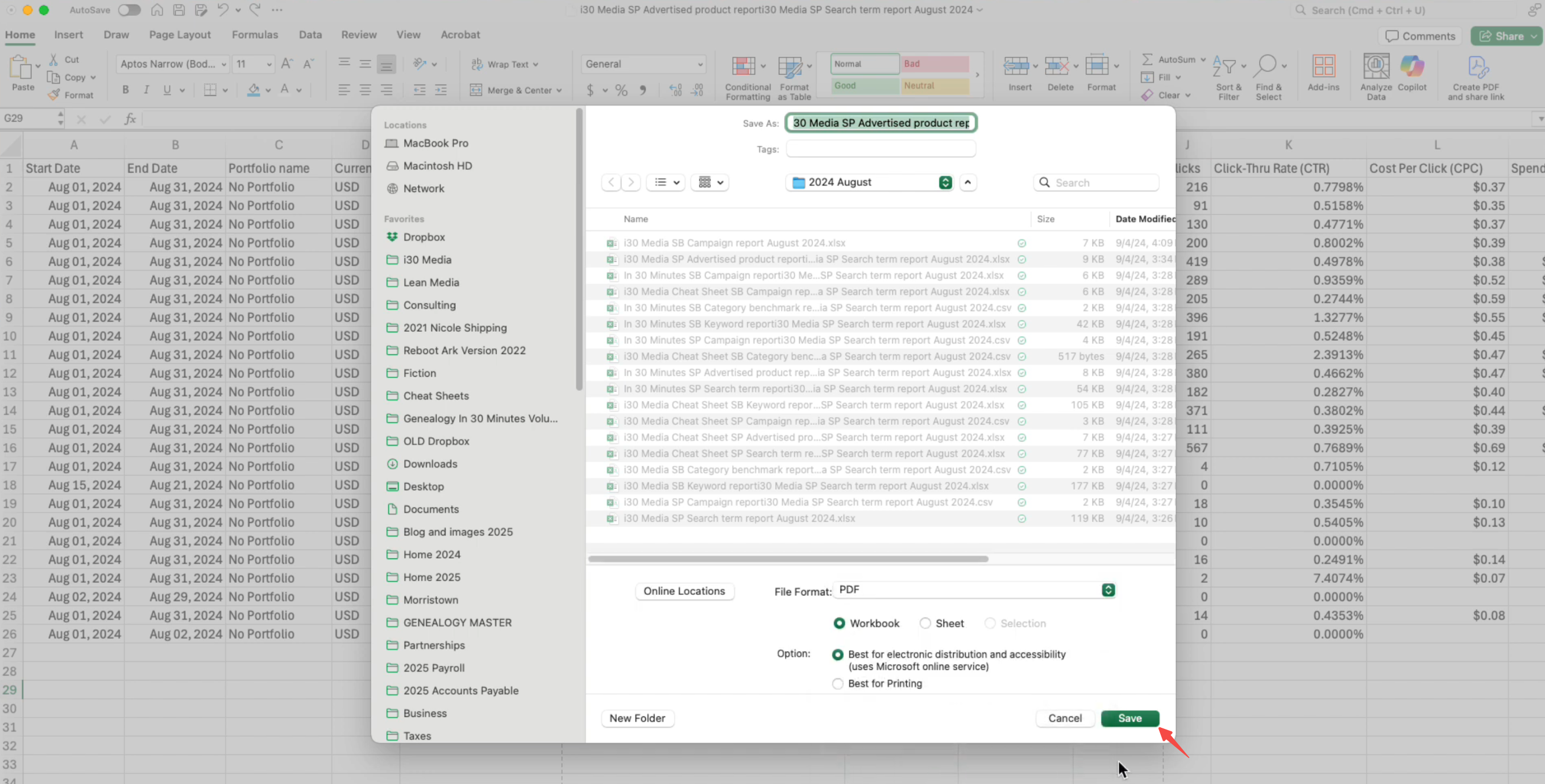Screen dimensions: 1545x784
Task: Click the Paste clipboard icon
Action: (20, 66)
